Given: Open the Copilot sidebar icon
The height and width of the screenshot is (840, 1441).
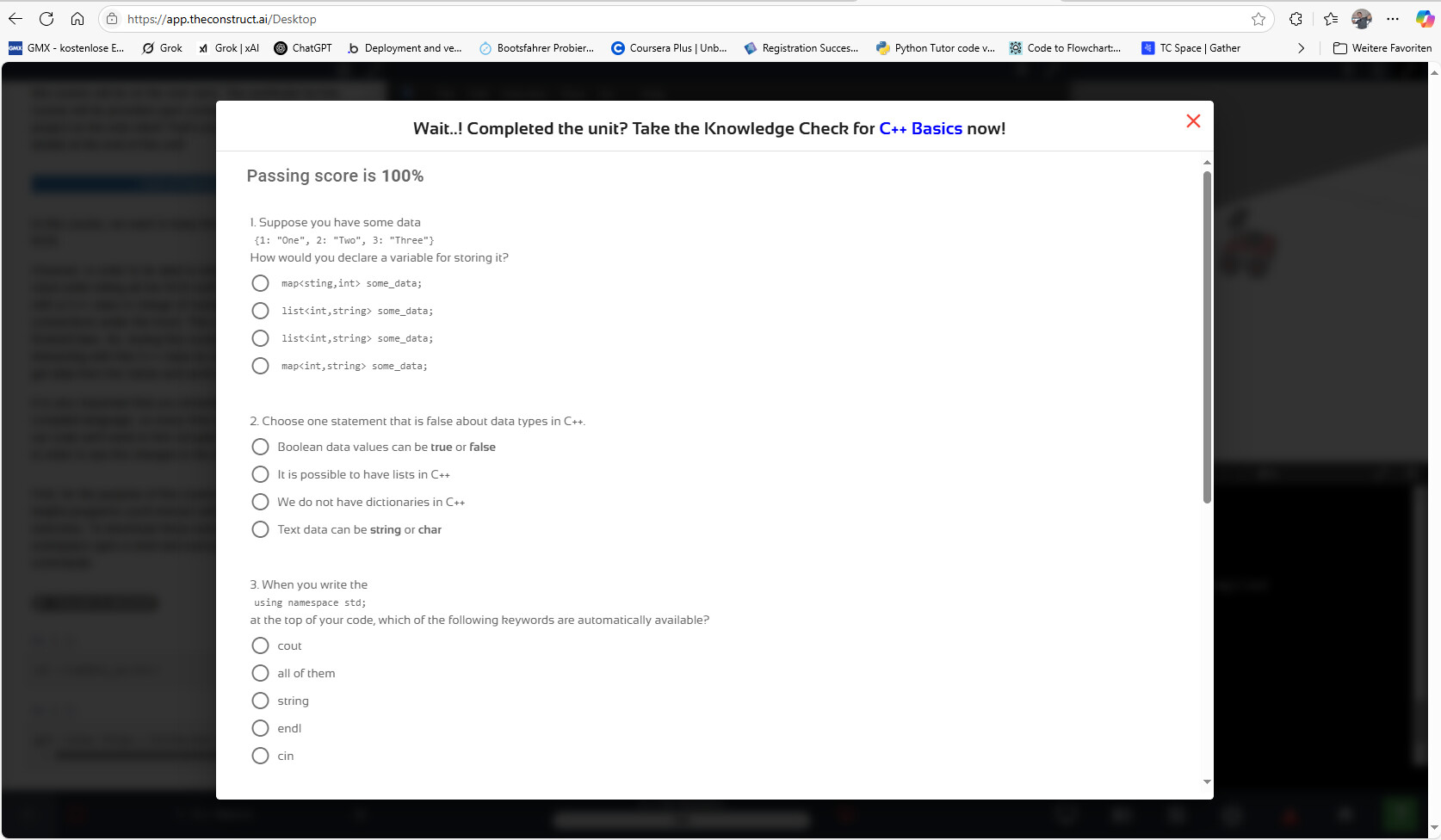Looking at the screenshot, I should [x=1425, y=19].
